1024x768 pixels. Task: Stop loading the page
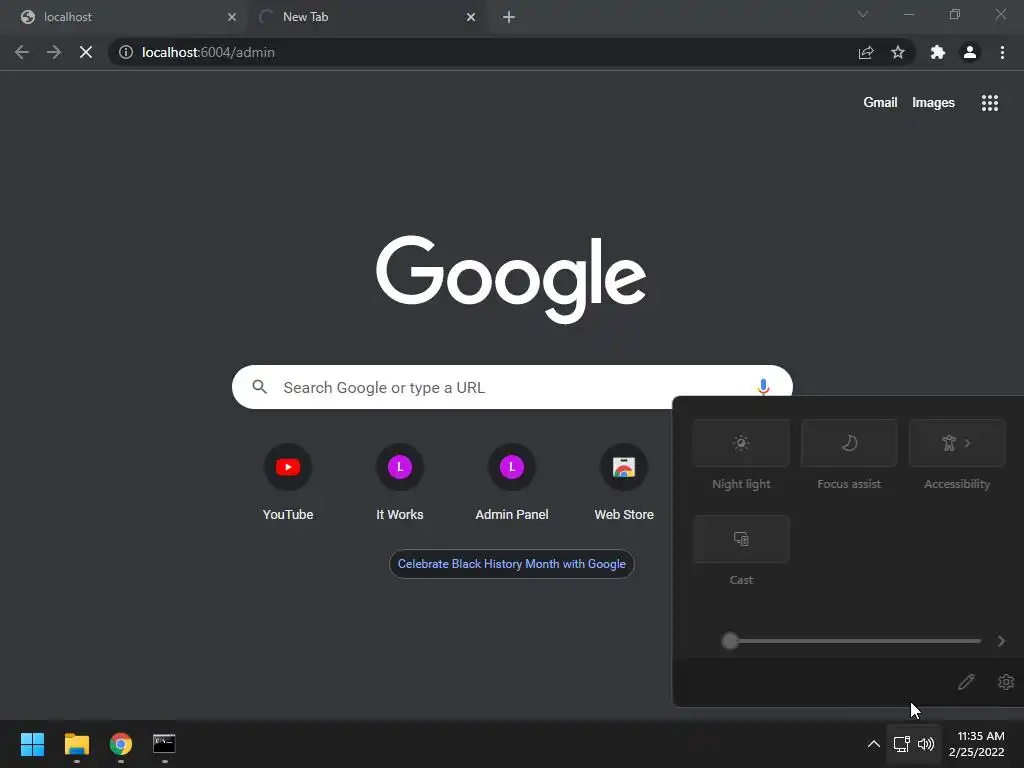tap(86, 52)
